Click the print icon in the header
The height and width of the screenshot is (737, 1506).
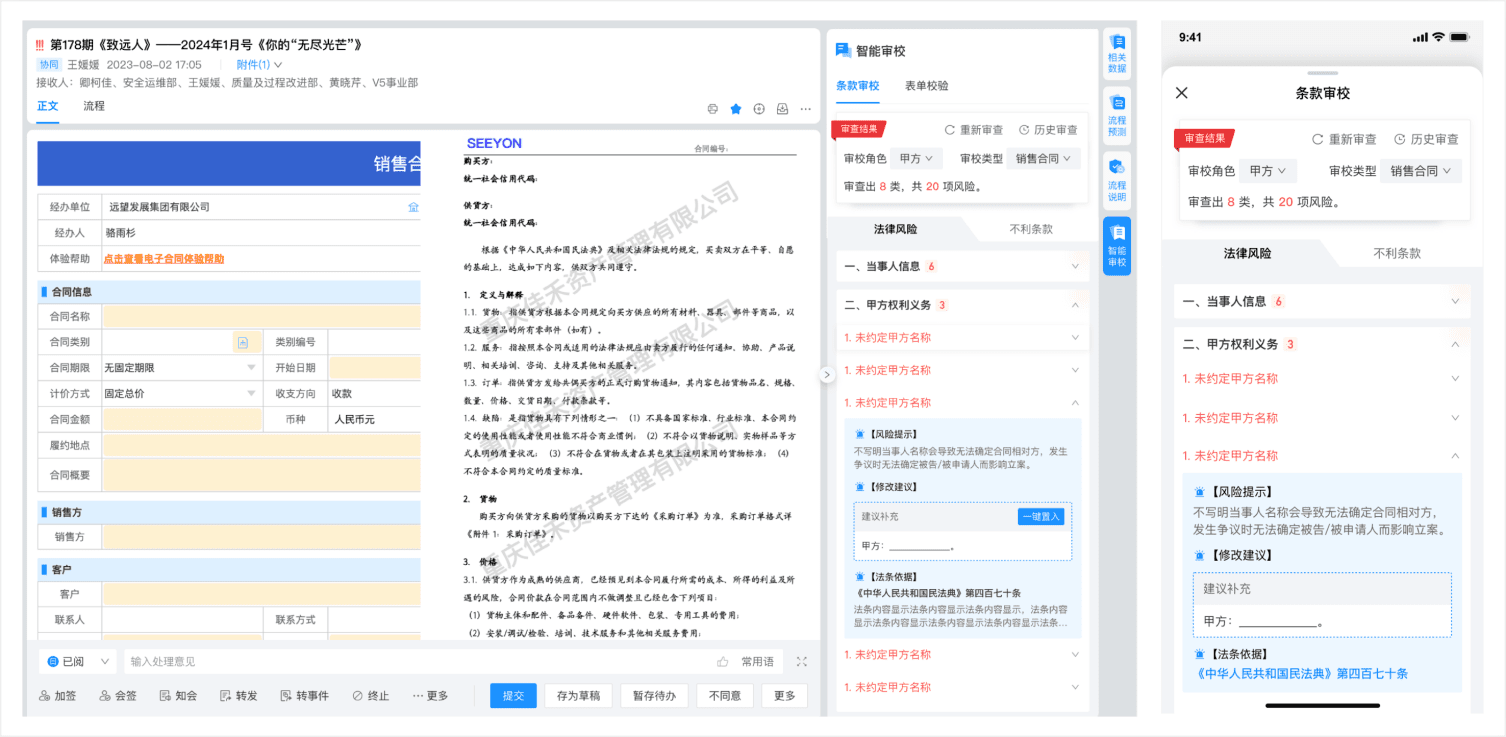pyautogui.click(x=713, y=109)
